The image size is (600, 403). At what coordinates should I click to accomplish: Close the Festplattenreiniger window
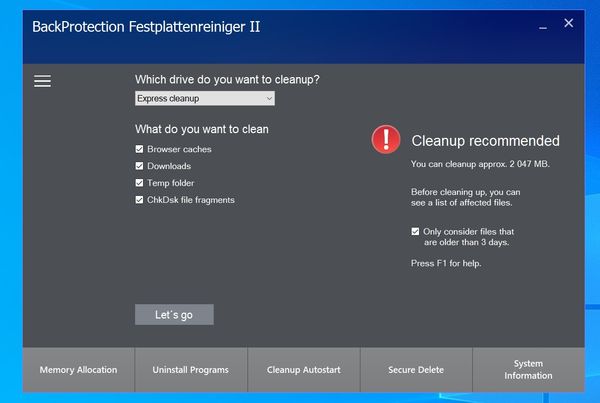click(569, 23)
